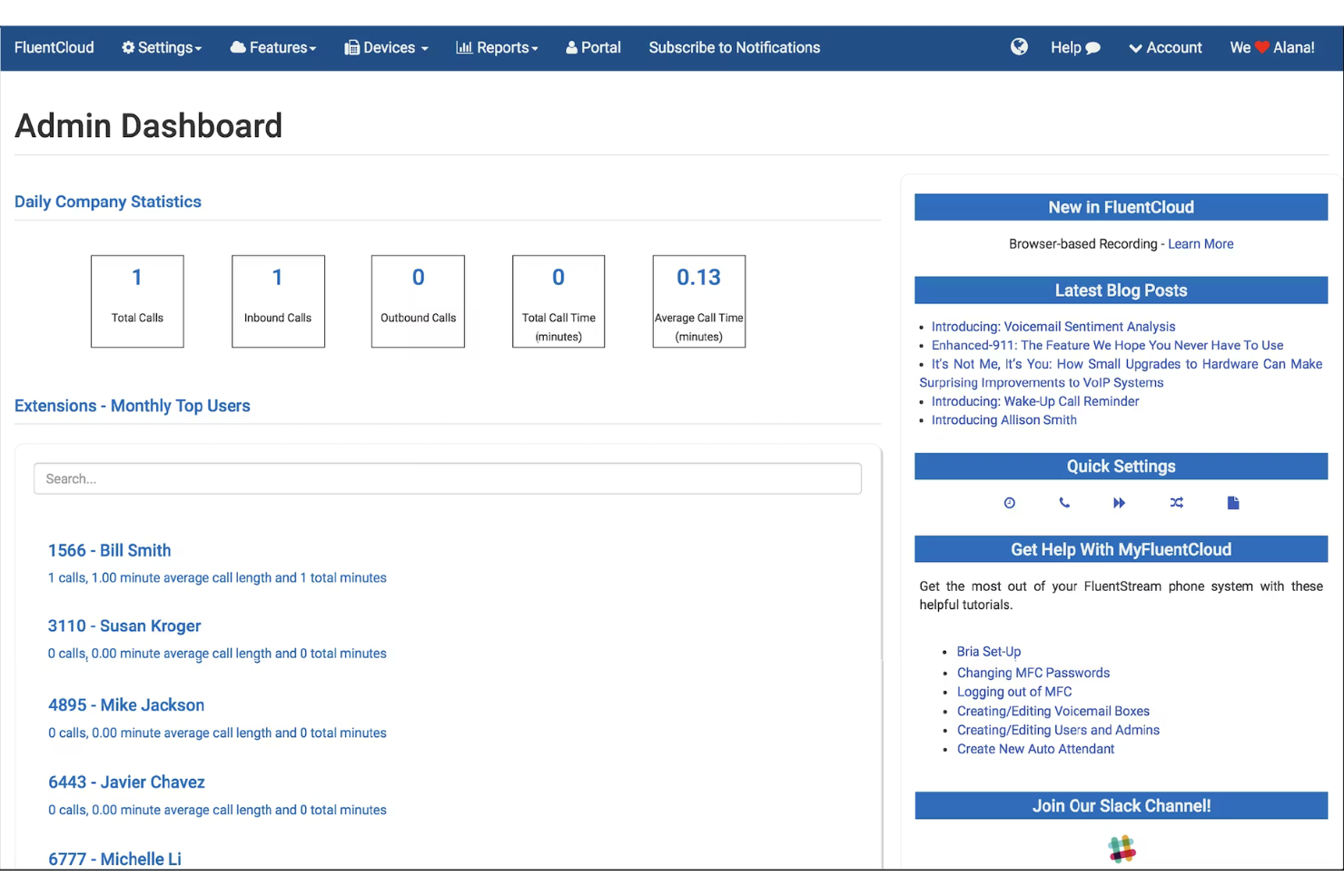Image resolution: width=1344 pixels, height=896 pixels.
Task: Open the Bria Set-Up tutorial
Action: (x=989, y=652)
